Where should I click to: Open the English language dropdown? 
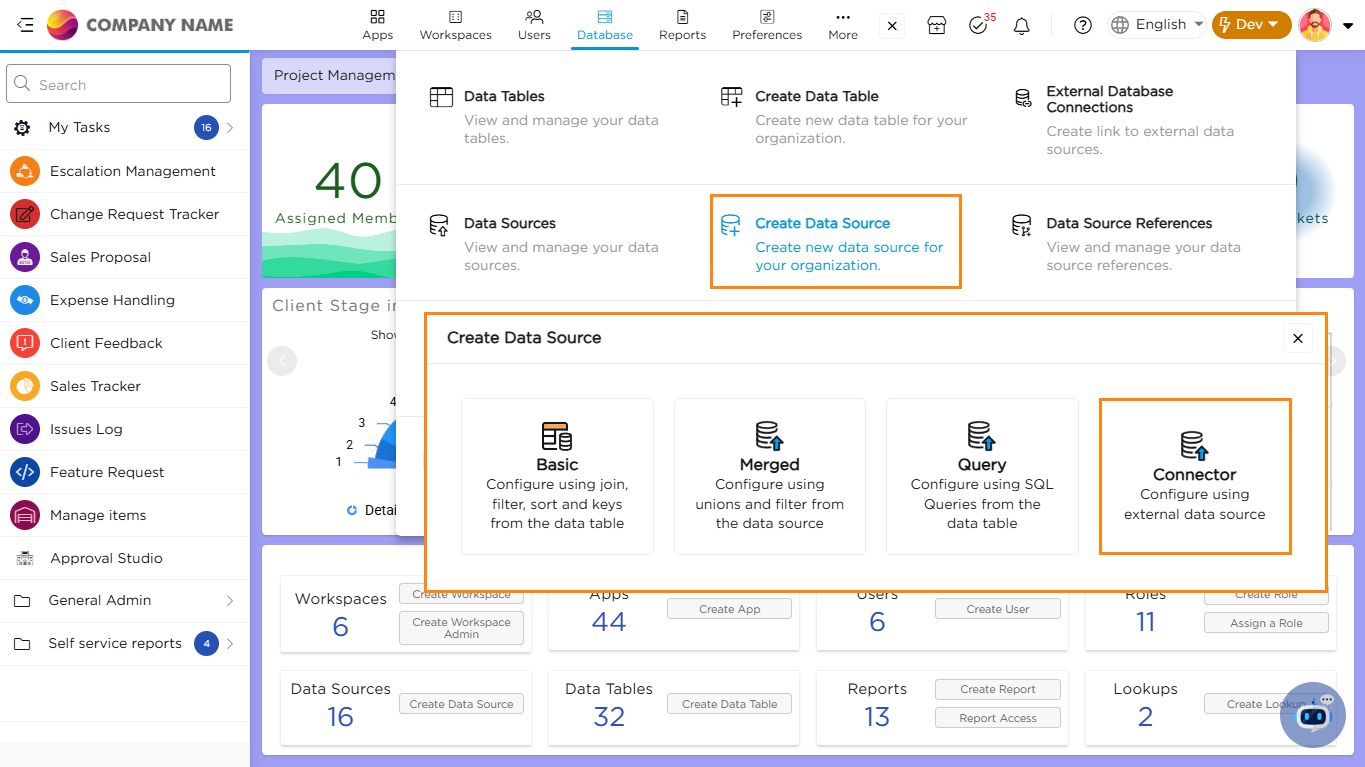coord(1158,25)
